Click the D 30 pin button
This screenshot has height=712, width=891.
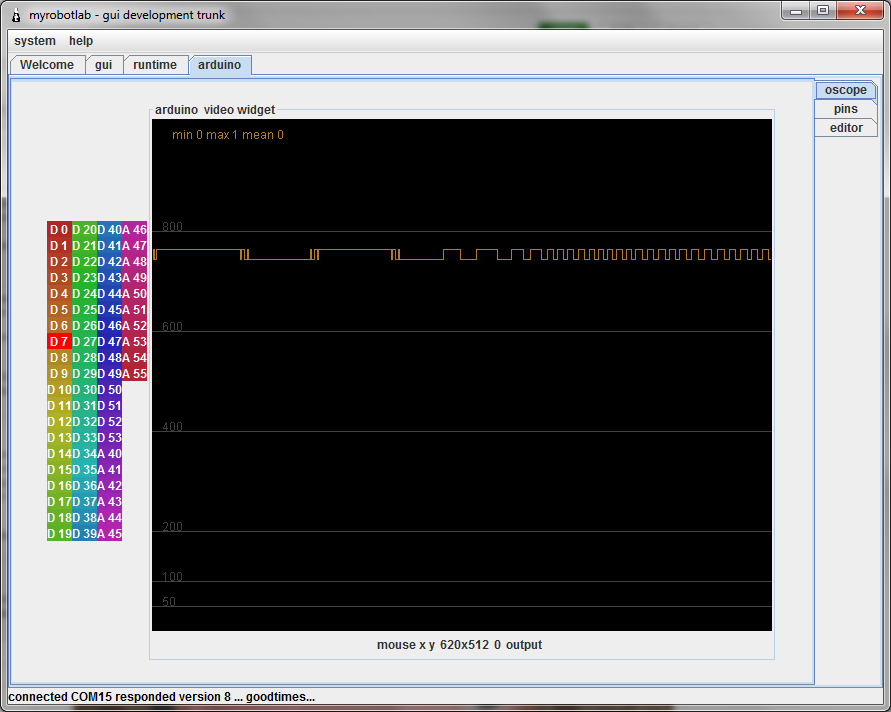pyautogui.click(x=84, y=389)
